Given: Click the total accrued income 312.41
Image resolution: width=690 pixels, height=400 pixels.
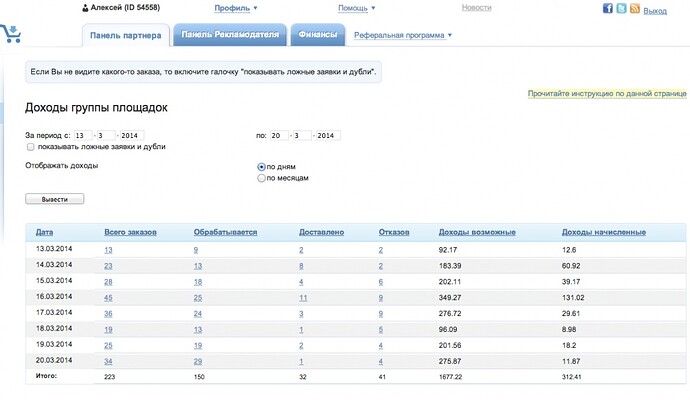Looking at the screenshot, I should tap(571, 377).
